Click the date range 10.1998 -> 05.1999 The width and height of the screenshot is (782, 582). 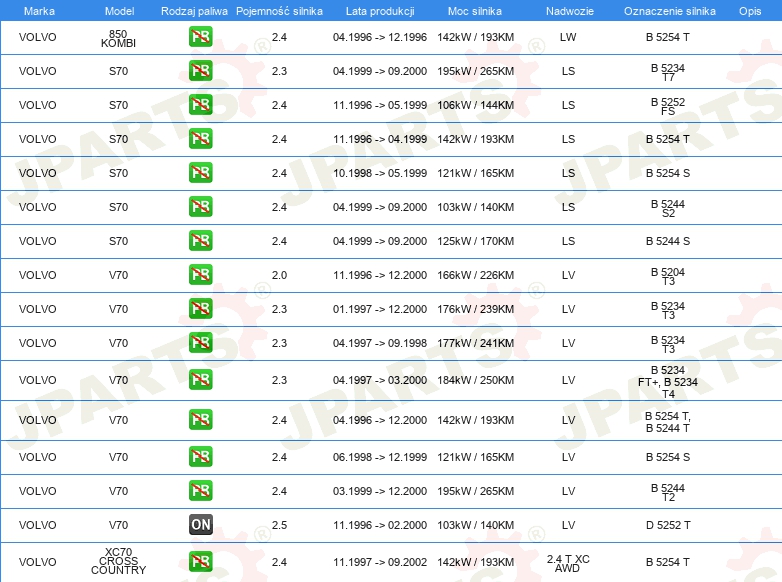click(x=380, y=173)
